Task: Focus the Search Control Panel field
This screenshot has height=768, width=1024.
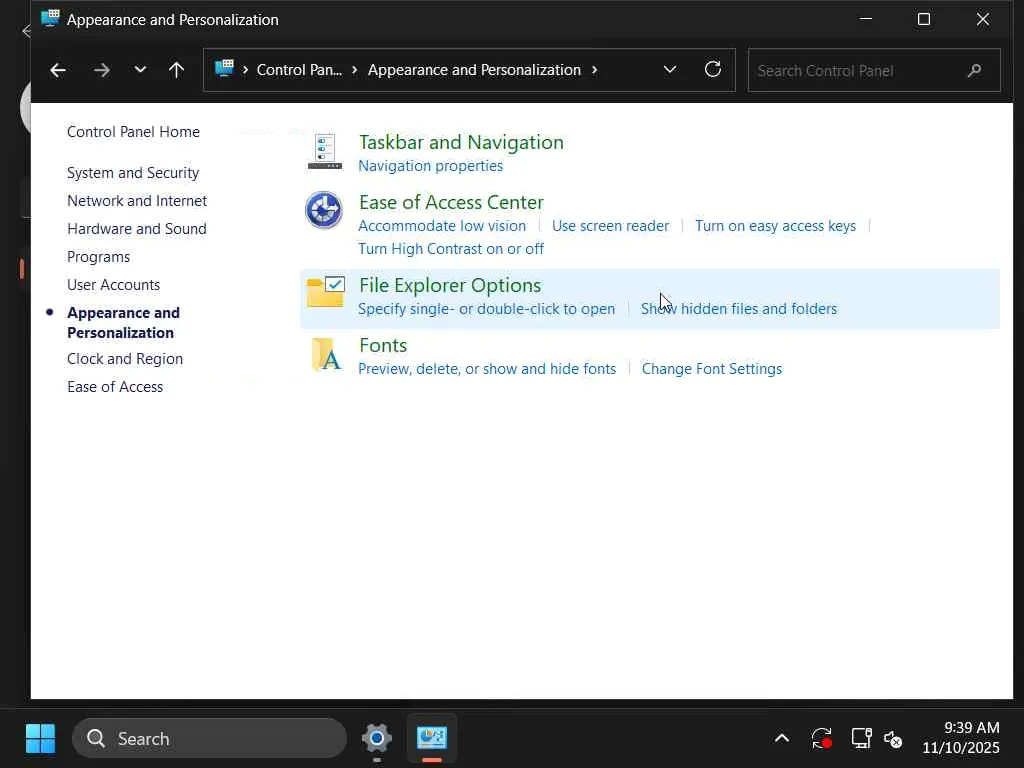Action: pyautogui.click(x=874, y=70)
